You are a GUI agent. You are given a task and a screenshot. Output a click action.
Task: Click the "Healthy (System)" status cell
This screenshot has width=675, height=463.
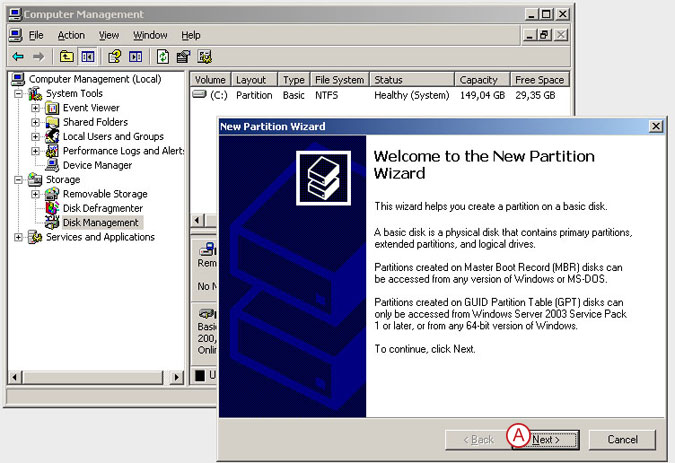click(x=412, y=95)
